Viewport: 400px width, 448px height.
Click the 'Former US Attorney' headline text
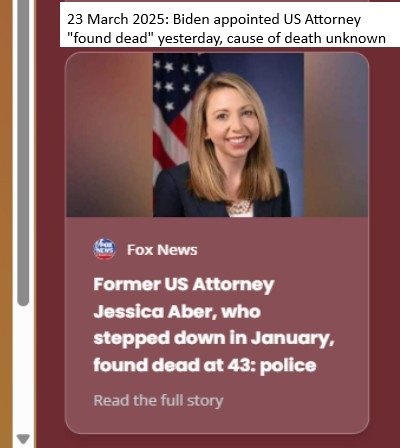coord(184,285)
